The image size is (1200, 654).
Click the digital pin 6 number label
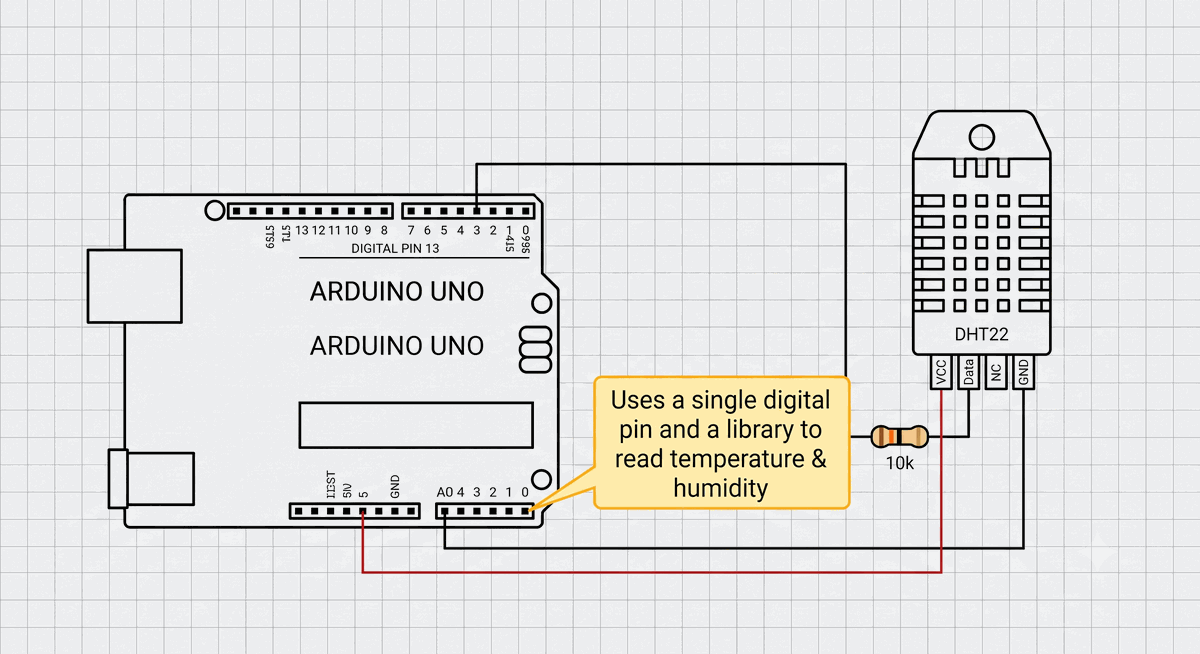[428, 230]
